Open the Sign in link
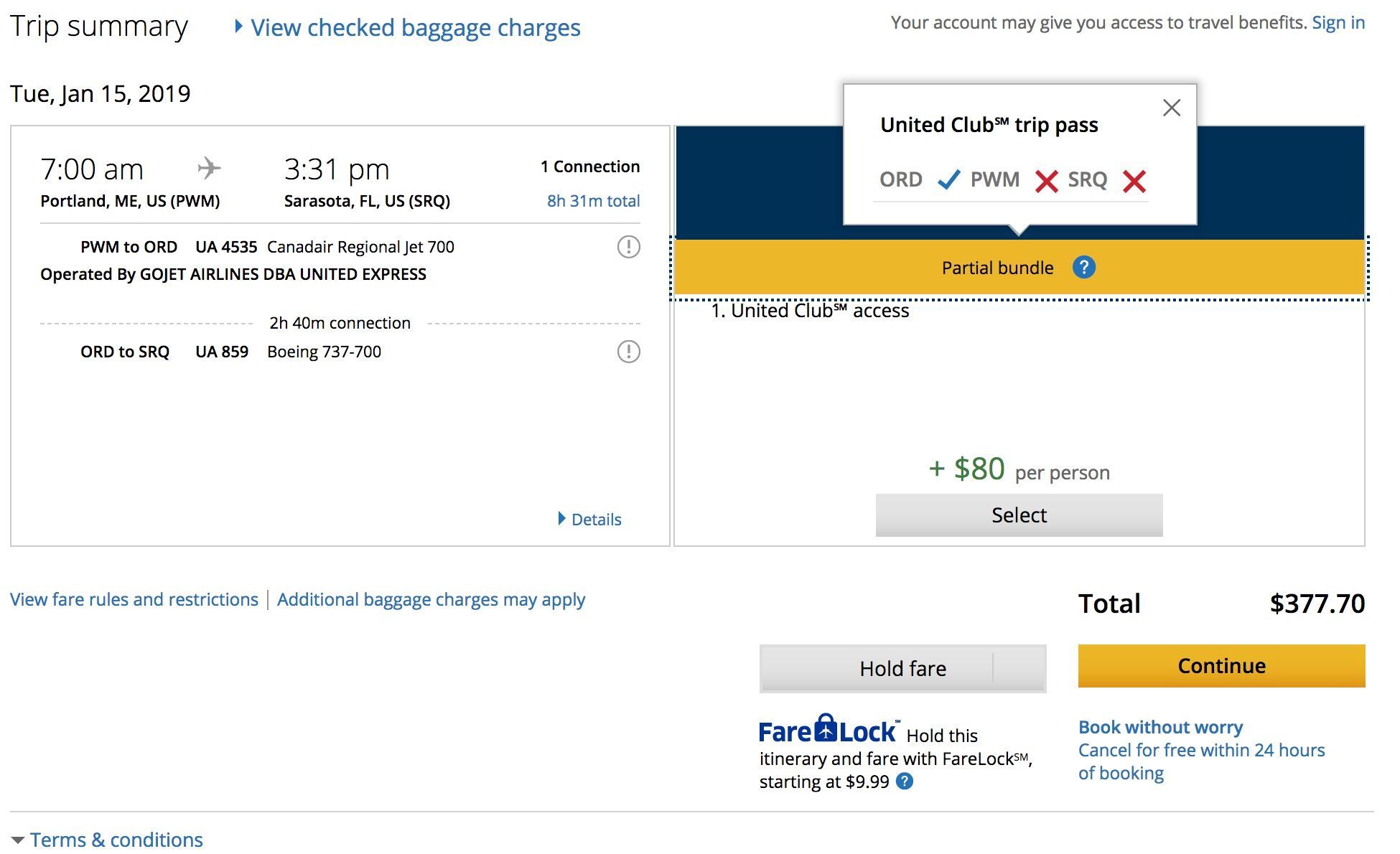Image resolution: width=1400 pixels, height=854 pixels. click(1338, 22)
